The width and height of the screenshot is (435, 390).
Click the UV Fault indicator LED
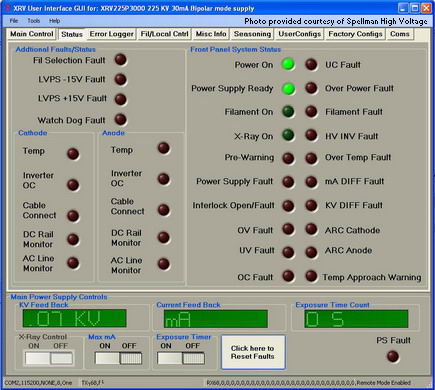point(288,252)
